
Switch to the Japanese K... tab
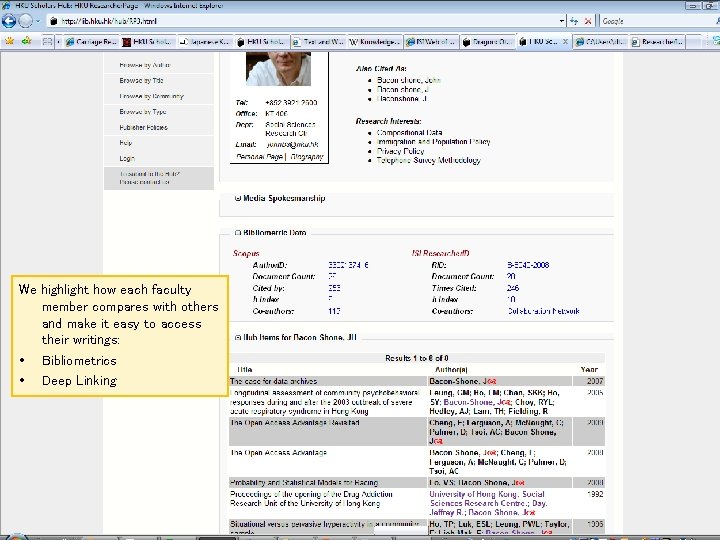click(204, 42)
